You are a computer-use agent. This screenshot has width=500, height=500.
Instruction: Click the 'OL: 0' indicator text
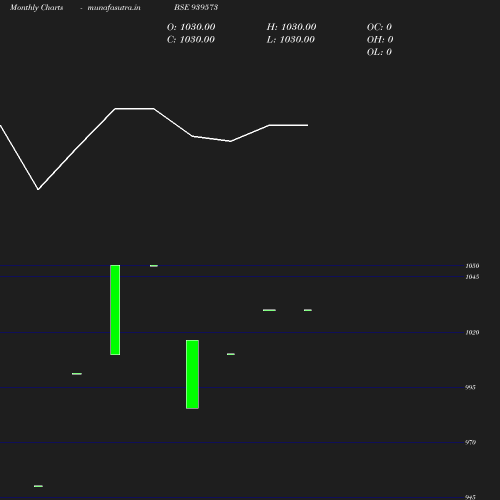click(379, 52)
